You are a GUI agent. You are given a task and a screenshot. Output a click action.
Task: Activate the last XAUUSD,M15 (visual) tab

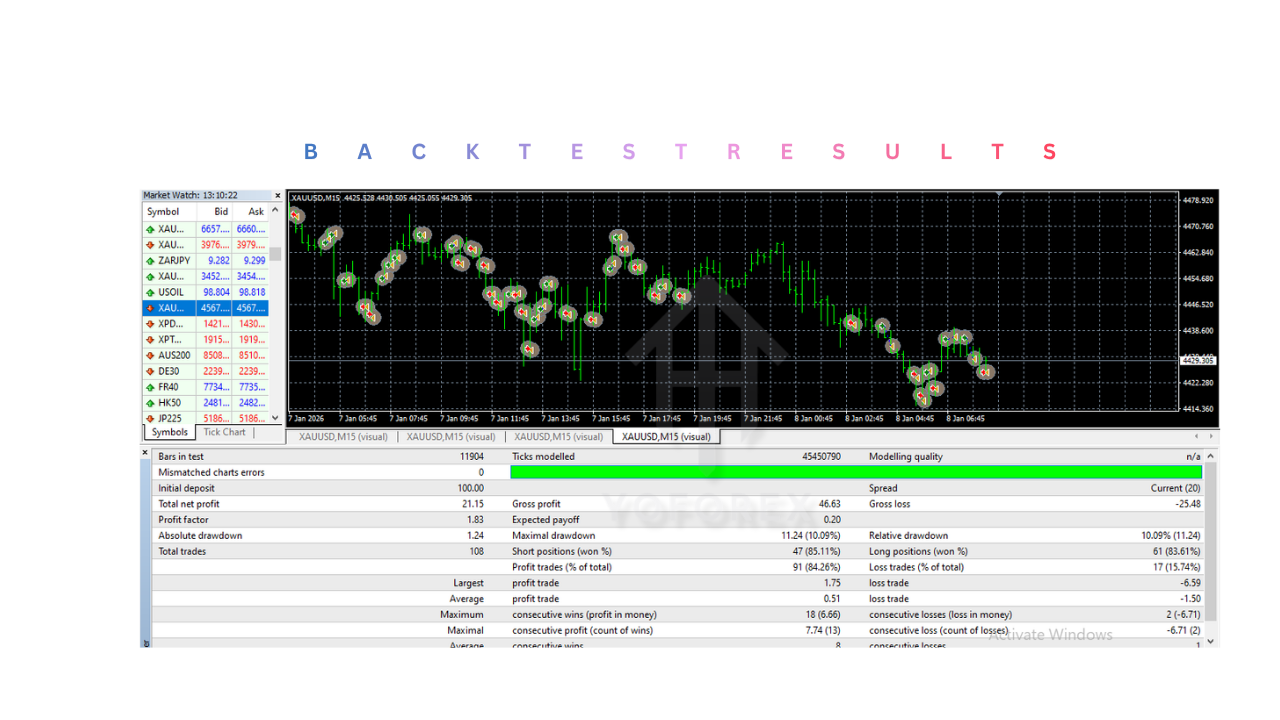tap(666, 436)
